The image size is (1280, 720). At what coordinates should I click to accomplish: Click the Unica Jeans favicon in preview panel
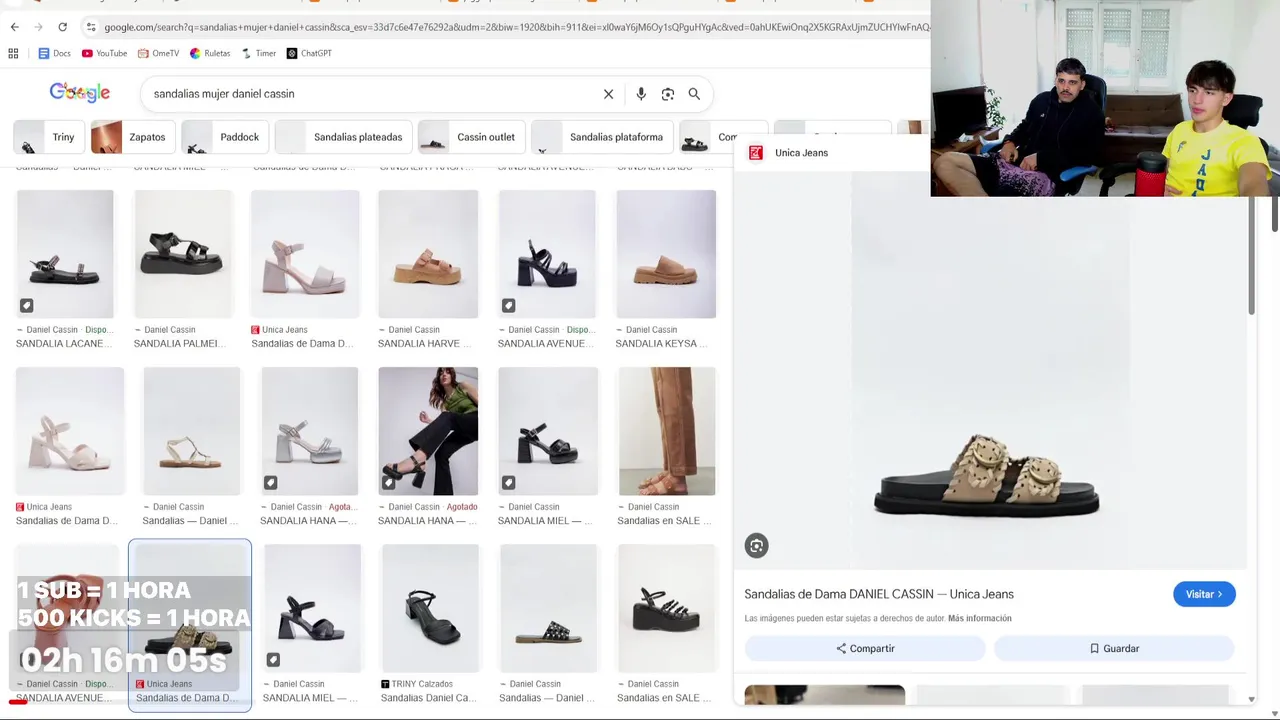tap(756, 153)
